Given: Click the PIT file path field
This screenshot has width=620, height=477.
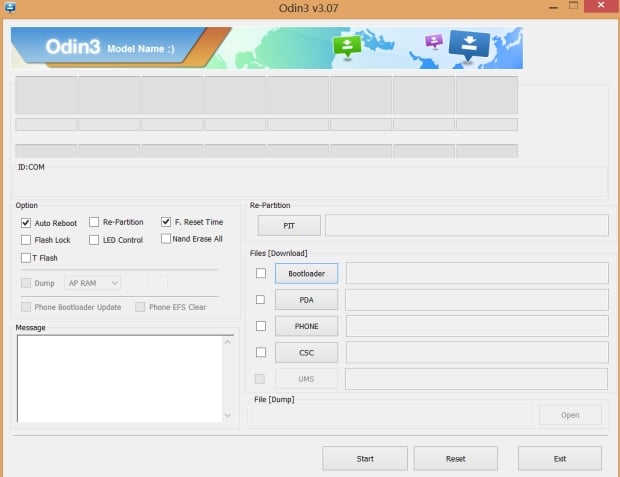Looking at the screenshot, I should tap(467, 225).
